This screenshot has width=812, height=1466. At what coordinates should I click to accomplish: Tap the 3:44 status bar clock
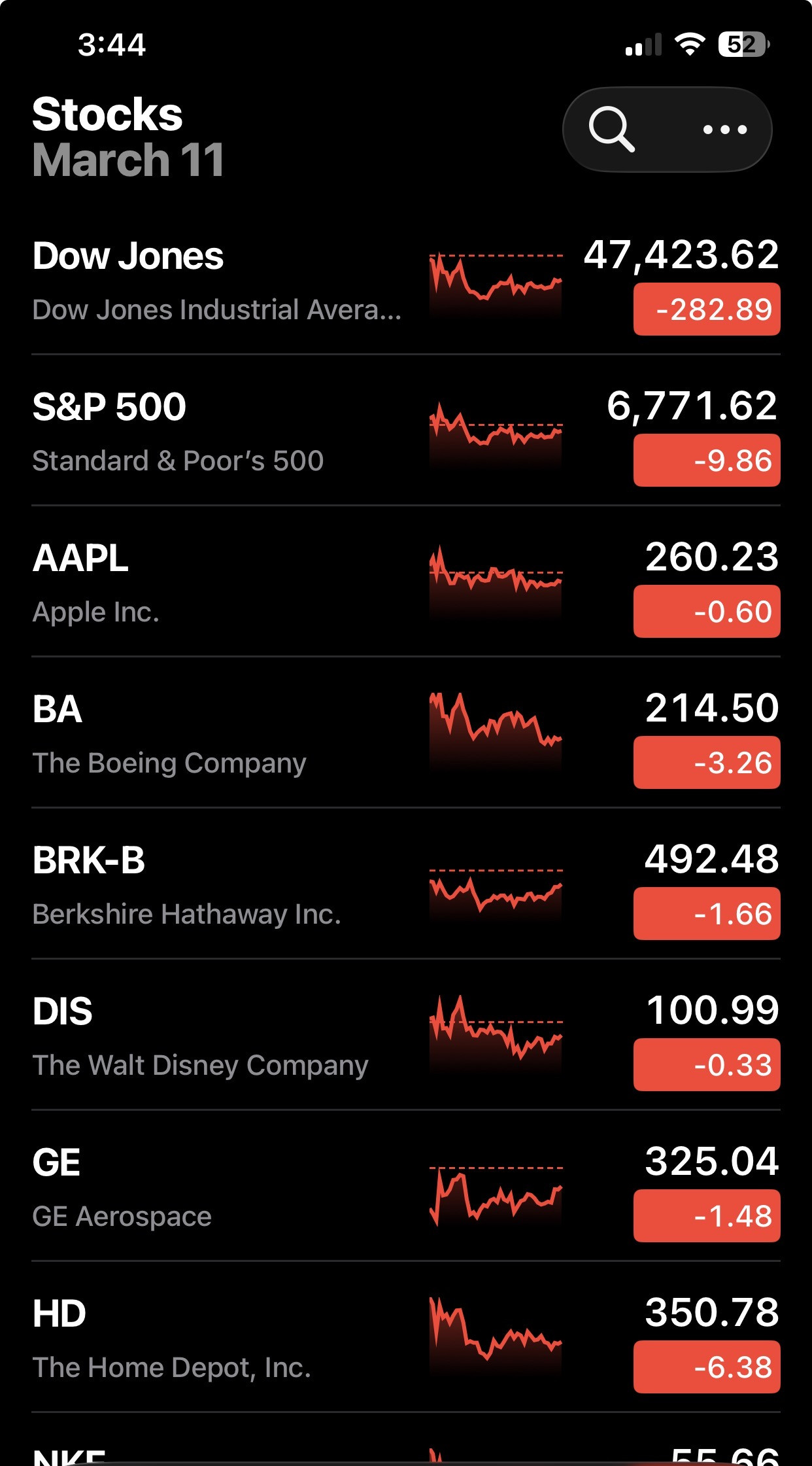[111, 44]
